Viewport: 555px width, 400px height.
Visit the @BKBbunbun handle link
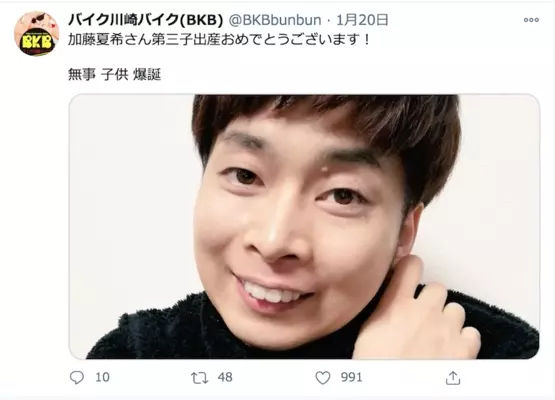click(275, 20)
